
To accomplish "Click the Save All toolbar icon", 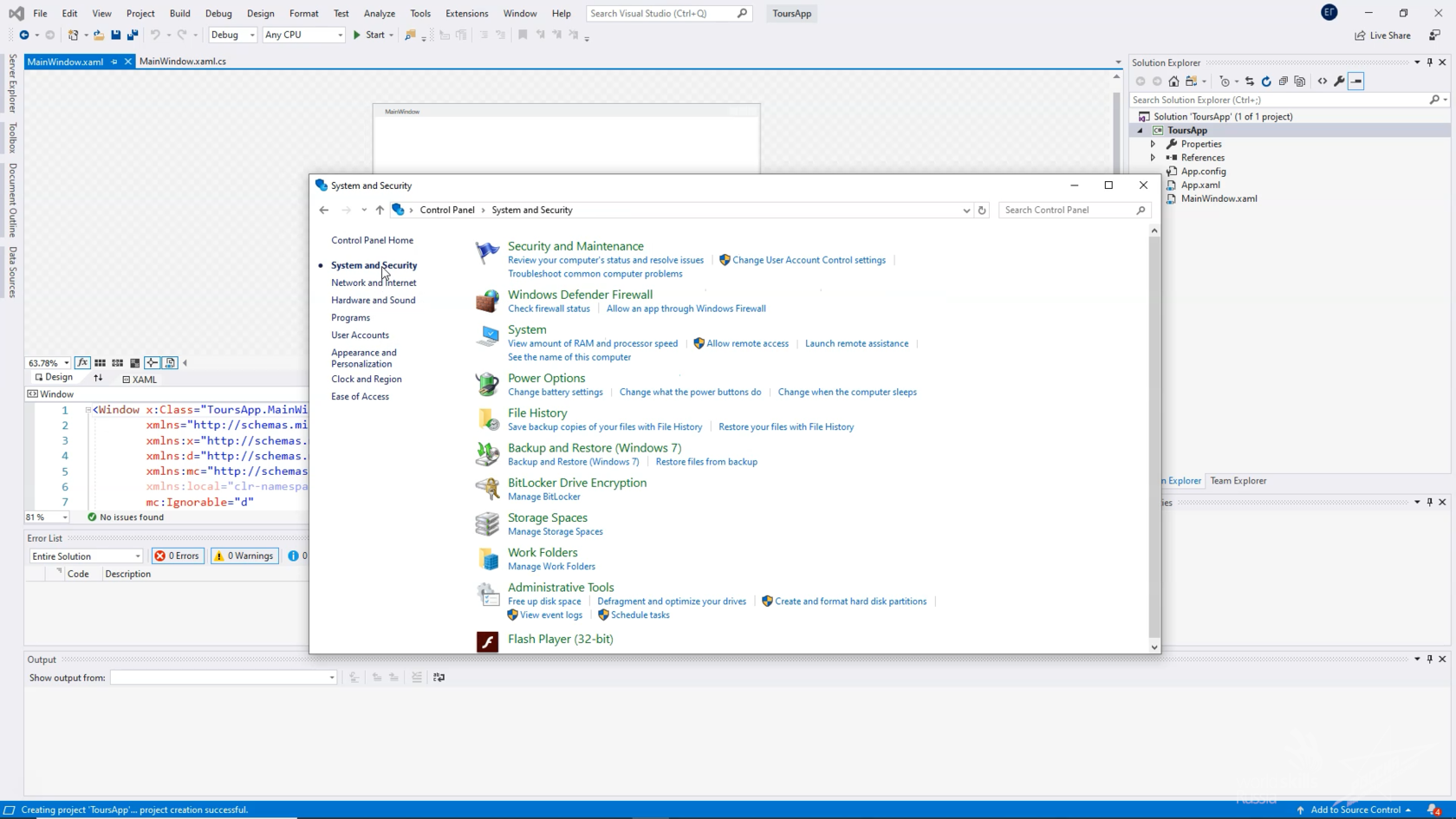I will click(133, 35).
